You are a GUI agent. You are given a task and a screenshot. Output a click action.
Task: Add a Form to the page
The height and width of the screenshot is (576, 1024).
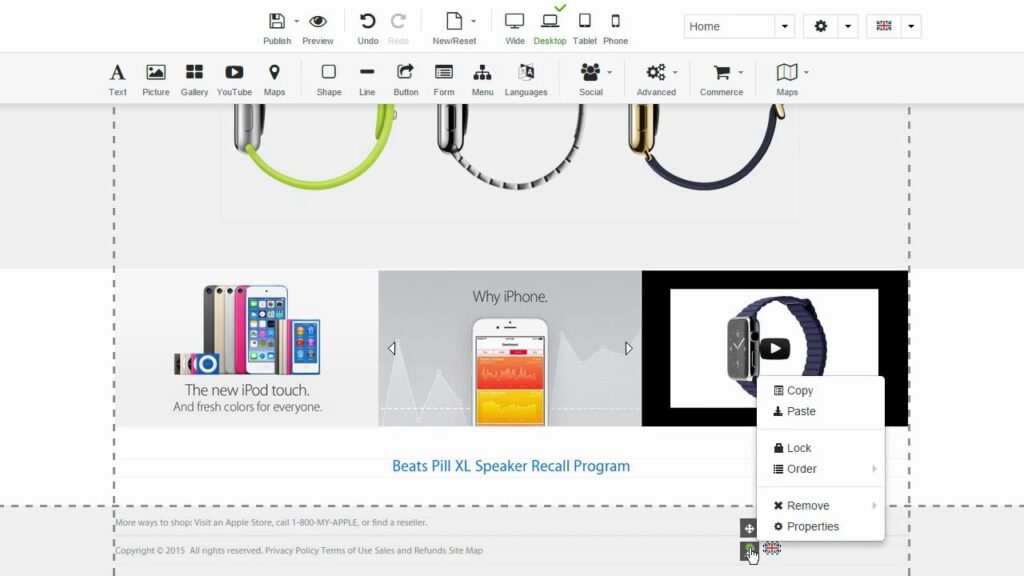click(444, 80)
